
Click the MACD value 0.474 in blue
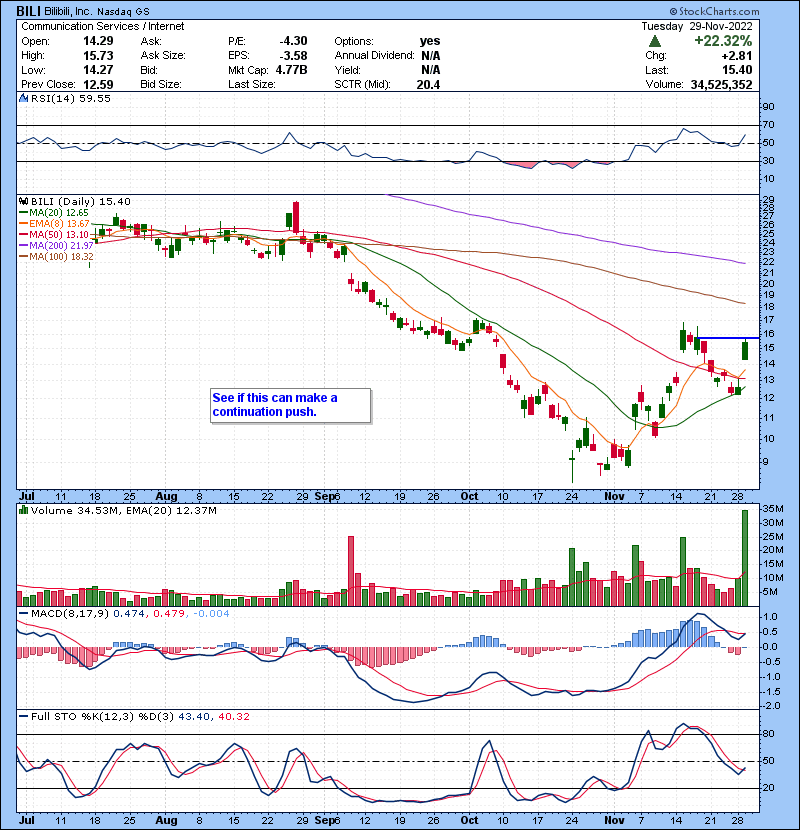pos(129,614)
